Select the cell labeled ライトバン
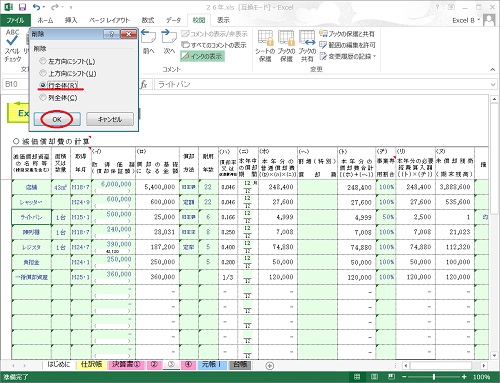Screen dimensions: 500x383 pos(31,217)
